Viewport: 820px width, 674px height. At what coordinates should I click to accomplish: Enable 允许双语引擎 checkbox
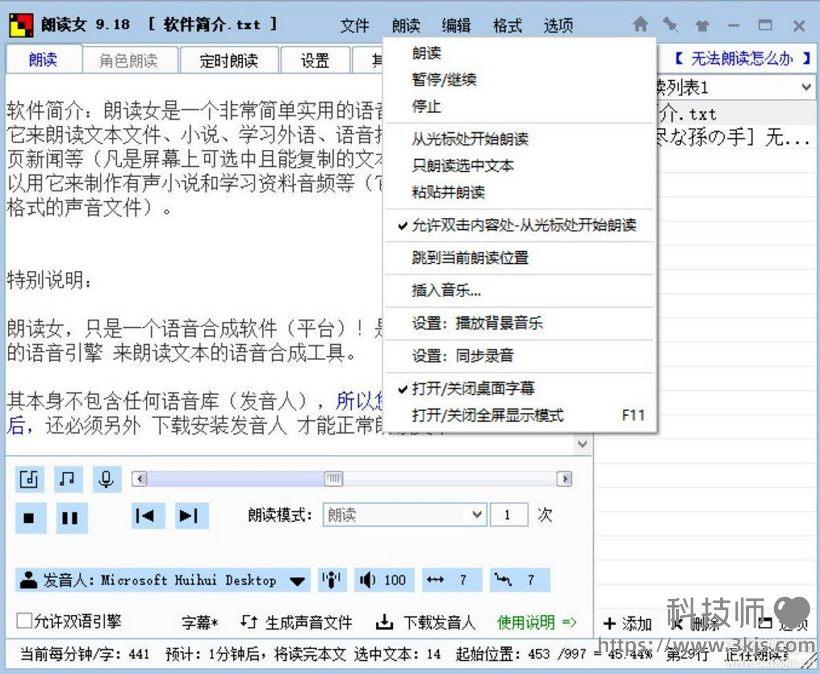click(25, 621)
